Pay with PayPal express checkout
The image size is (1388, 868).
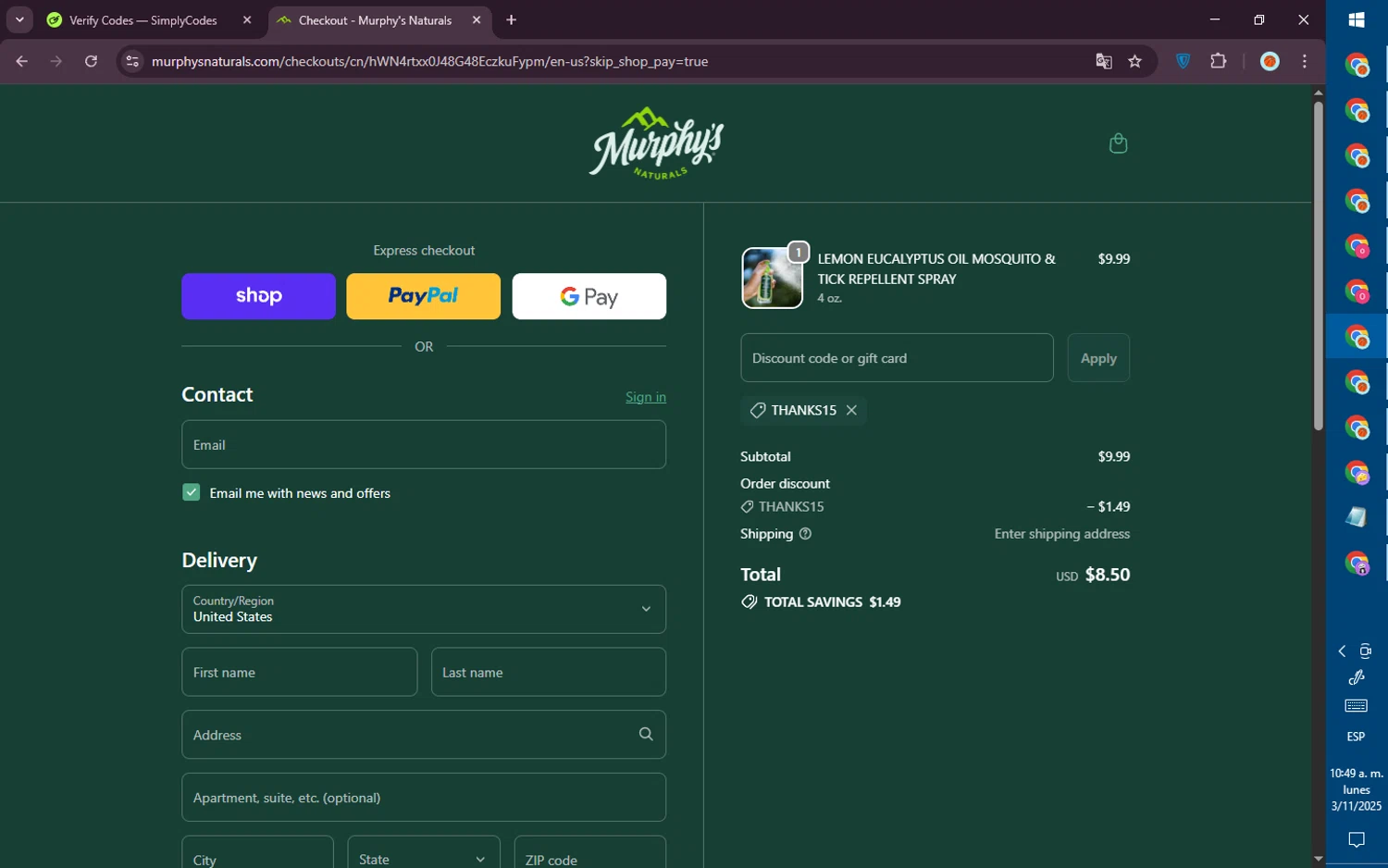click(423, 296)
